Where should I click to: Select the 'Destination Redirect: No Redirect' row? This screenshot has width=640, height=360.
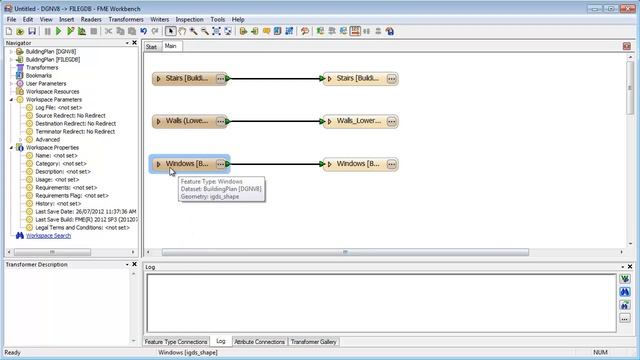pyautogui.click(x=76, y=124)
